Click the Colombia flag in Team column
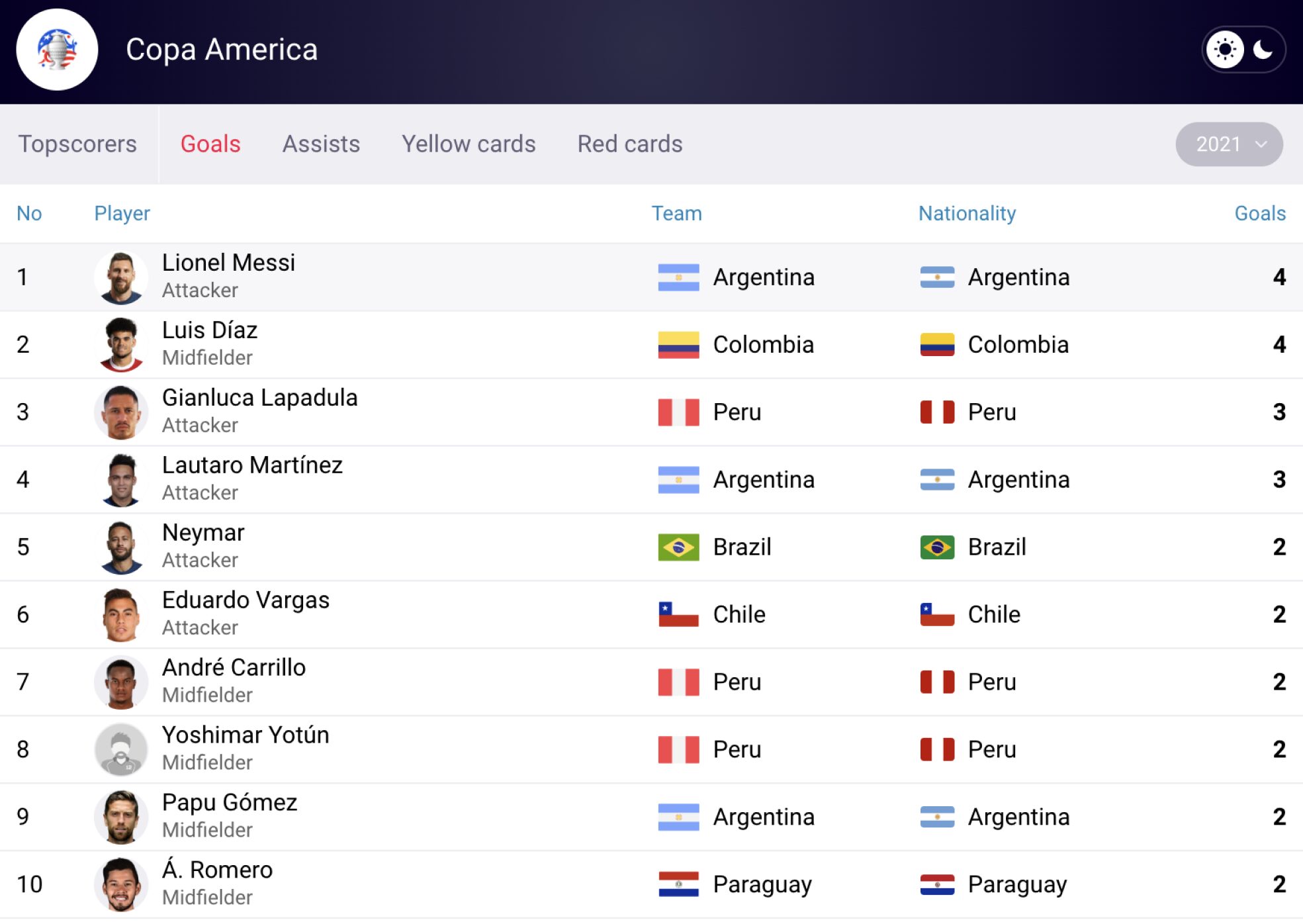1303x924 pixels. [x=678, y=345]
